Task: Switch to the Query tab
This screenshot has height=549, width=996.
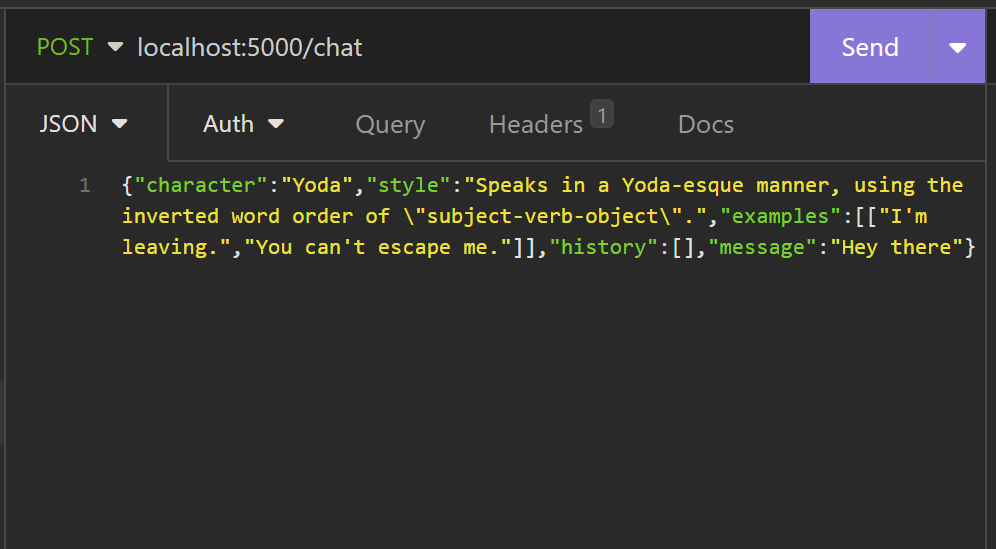Action: tap(390, 124)
